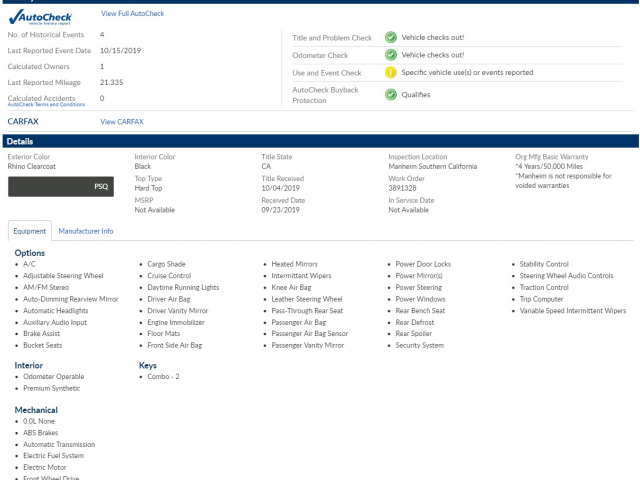Click the 'Automatic Transmission' entry
Screen dimensions: 640x480
click(59, 444)
